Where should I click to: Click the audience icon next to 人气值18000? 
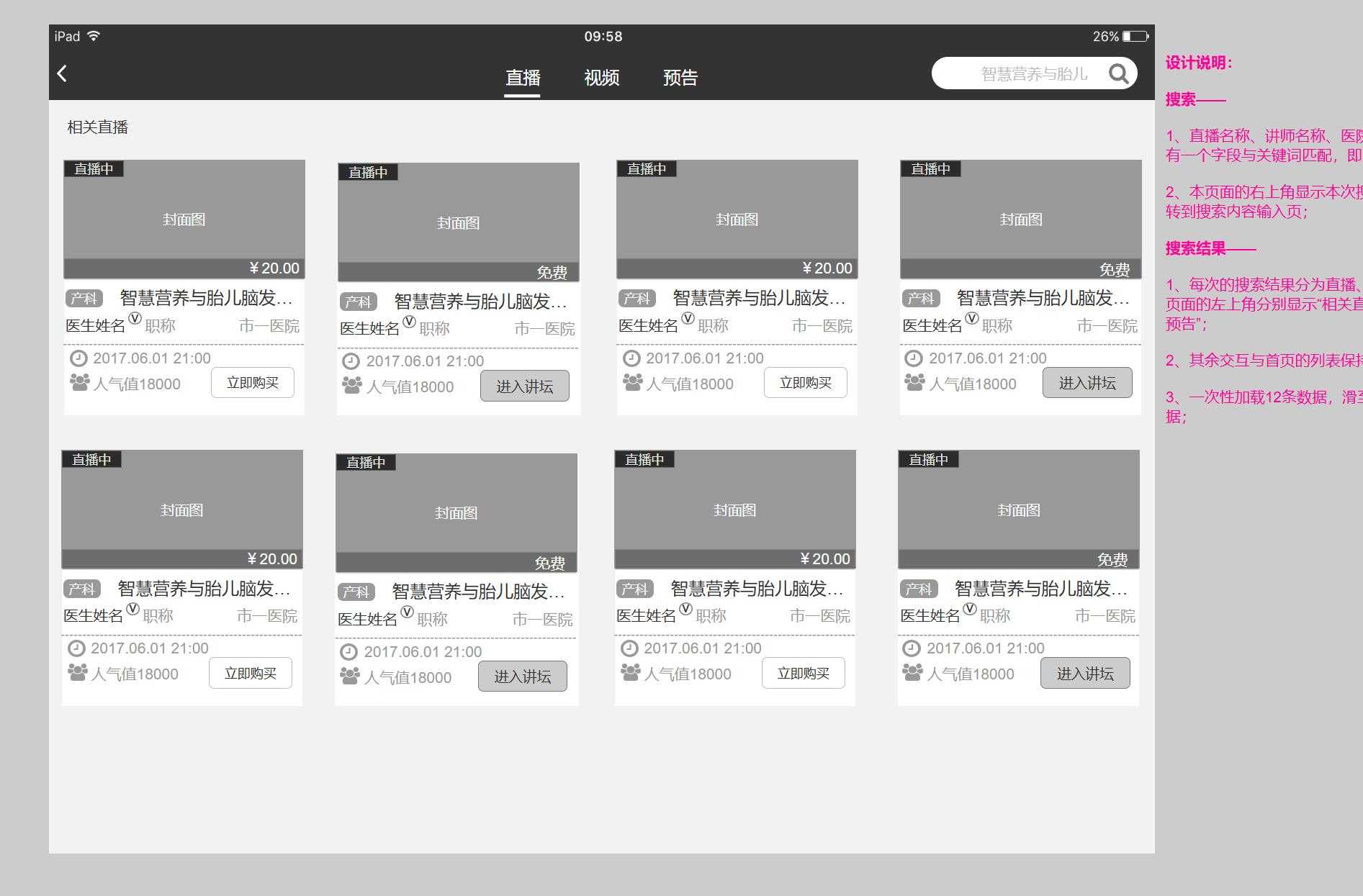tap(78, 383)
